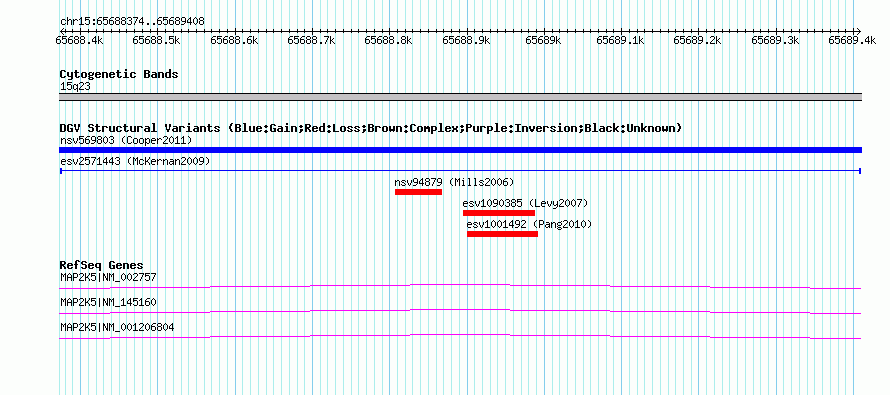This screenshot has width=890, height=395.
Task: Click the red esv1090385 loss bar
Action: click(499, 213)
